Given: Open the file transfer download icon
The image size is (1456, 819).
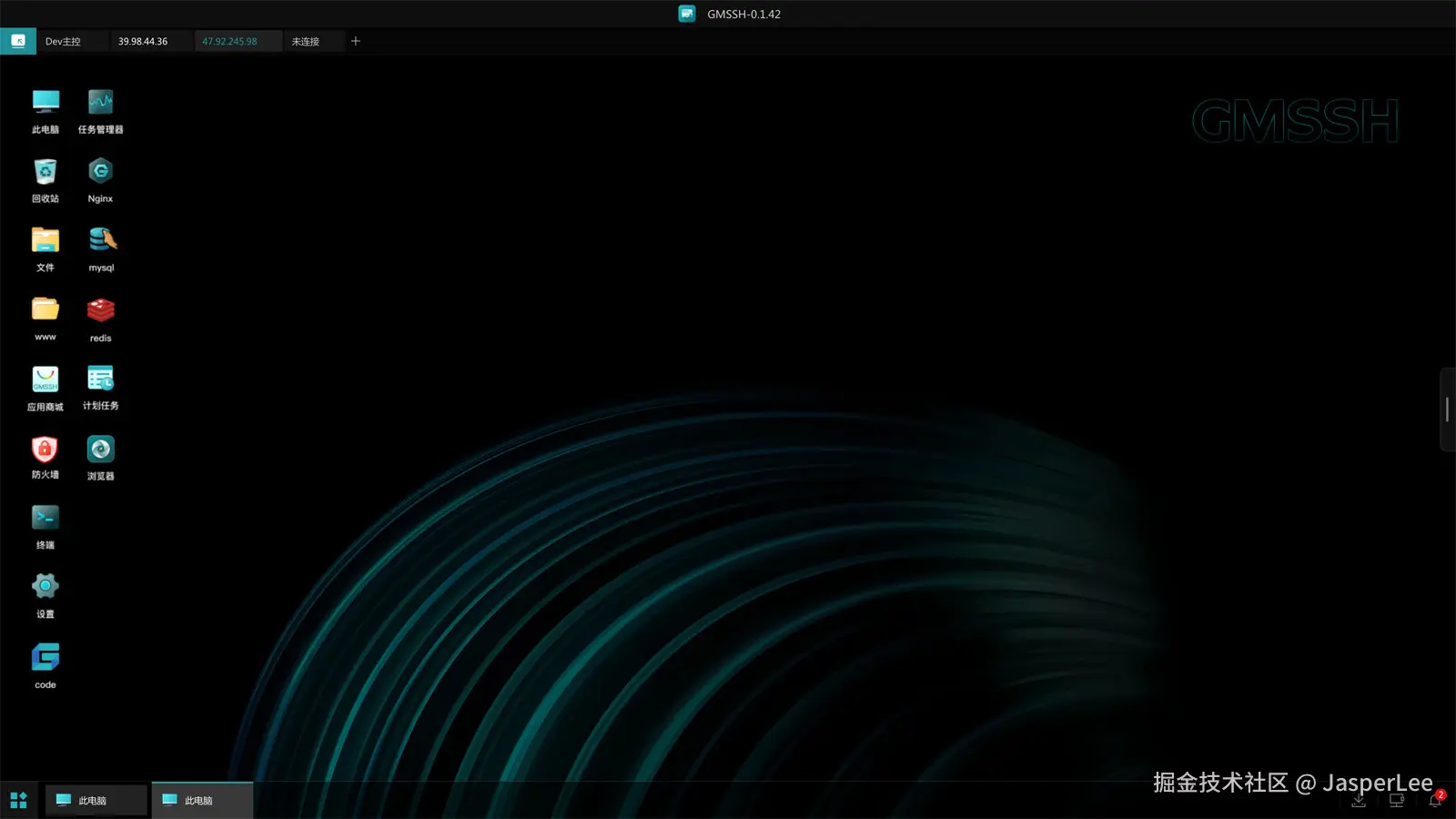Looking at the screenshot, I should [x=1359, y=800].
